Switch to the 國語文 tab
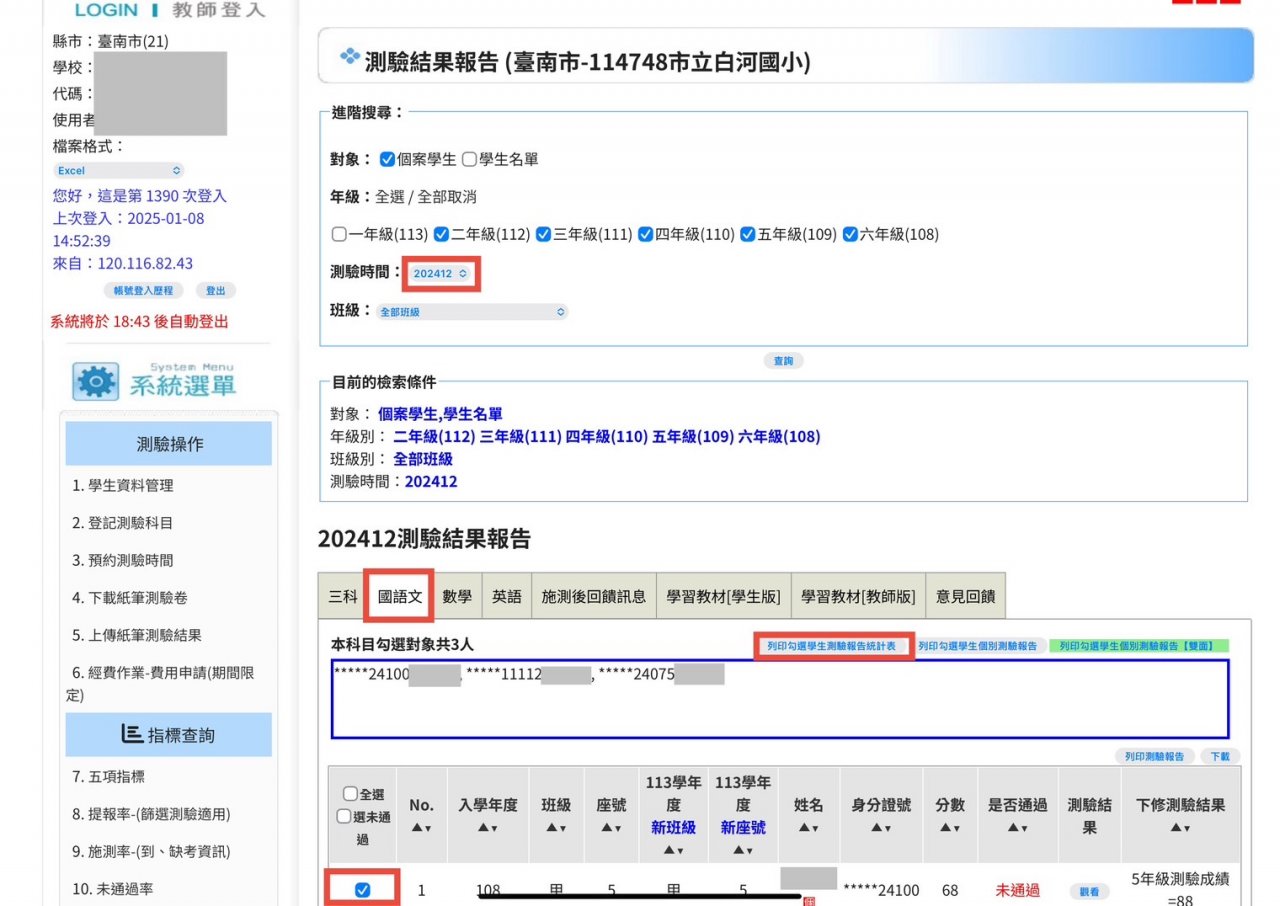 pos(400,596)
